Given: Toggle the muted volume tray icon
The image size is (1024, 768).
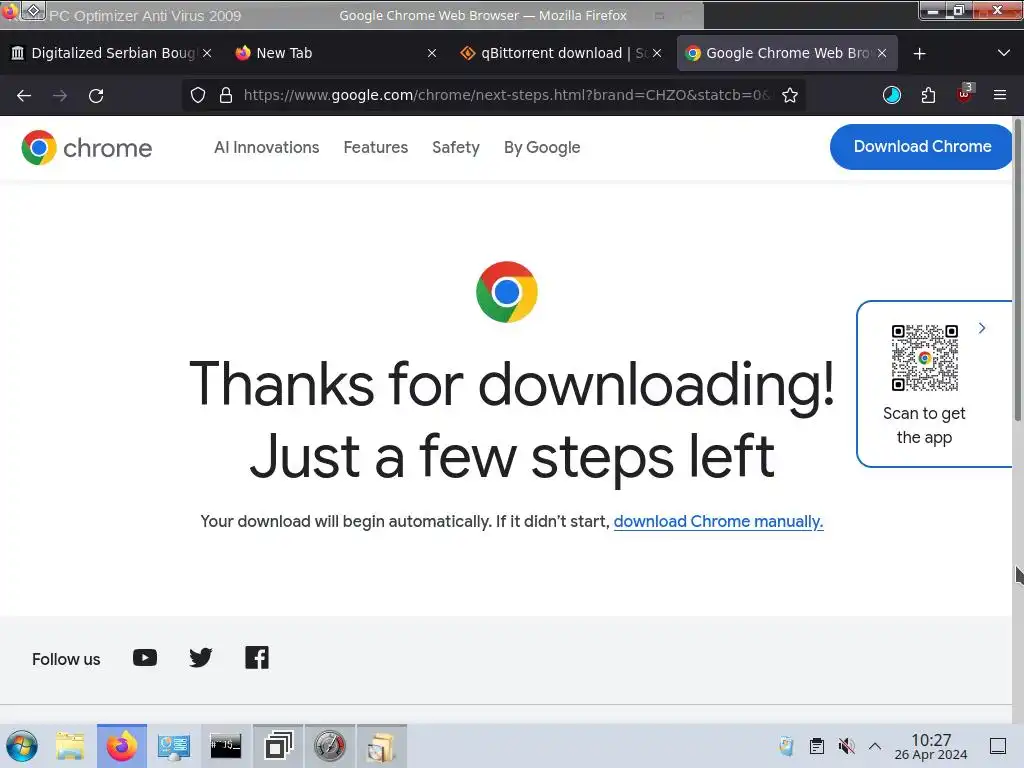Looking at the screenshot, I should click(846, 746).
